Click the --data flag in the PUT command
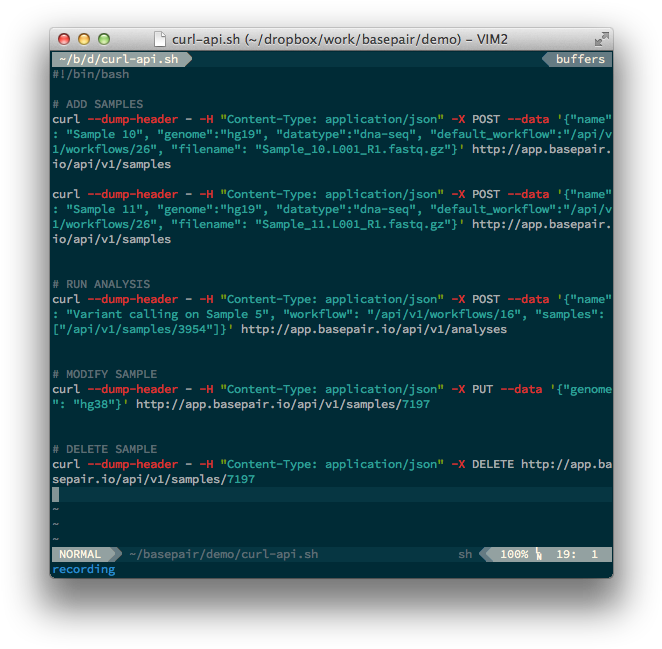 (521, 389)
